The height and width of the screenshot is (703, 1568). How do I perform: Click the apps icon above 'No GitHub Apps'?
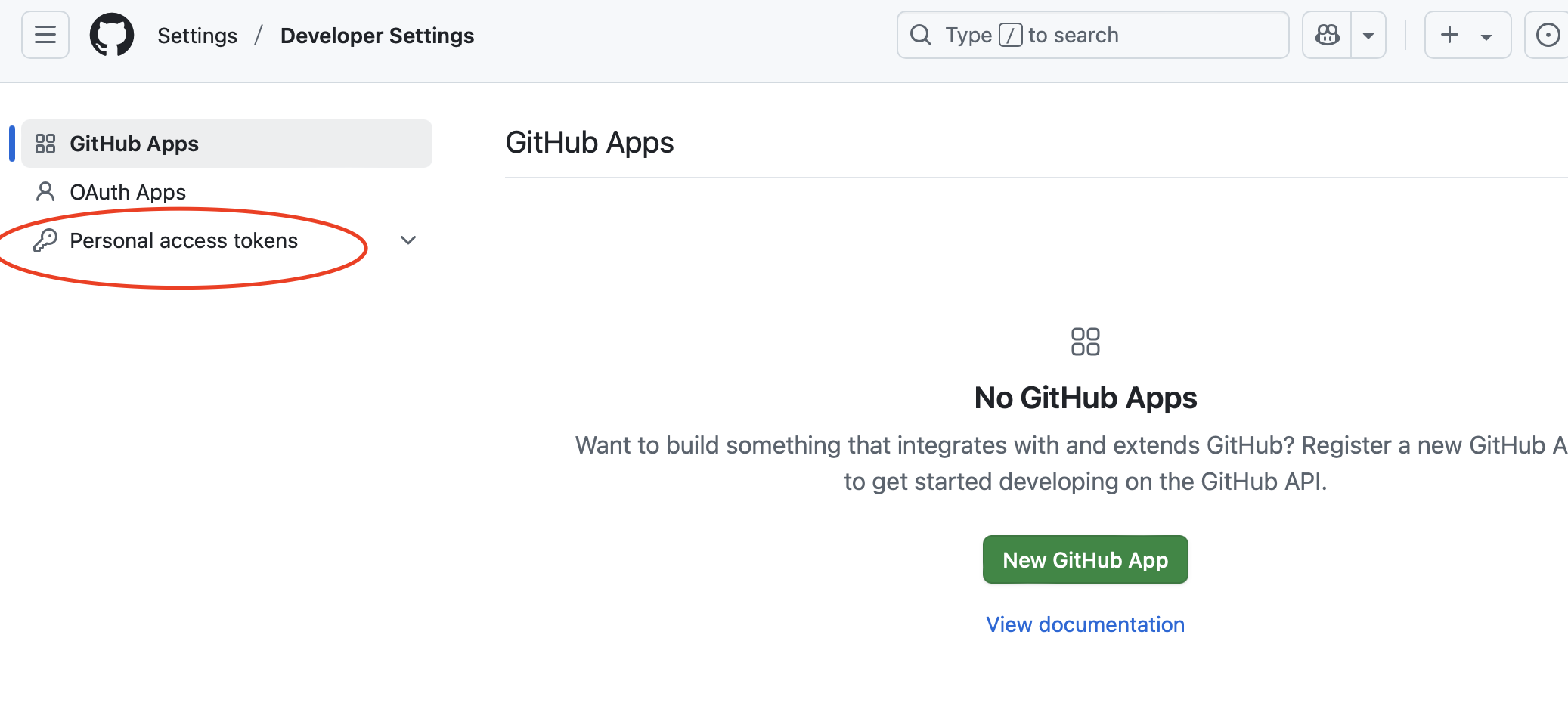pyautogui.click(x=1085, y=342)
